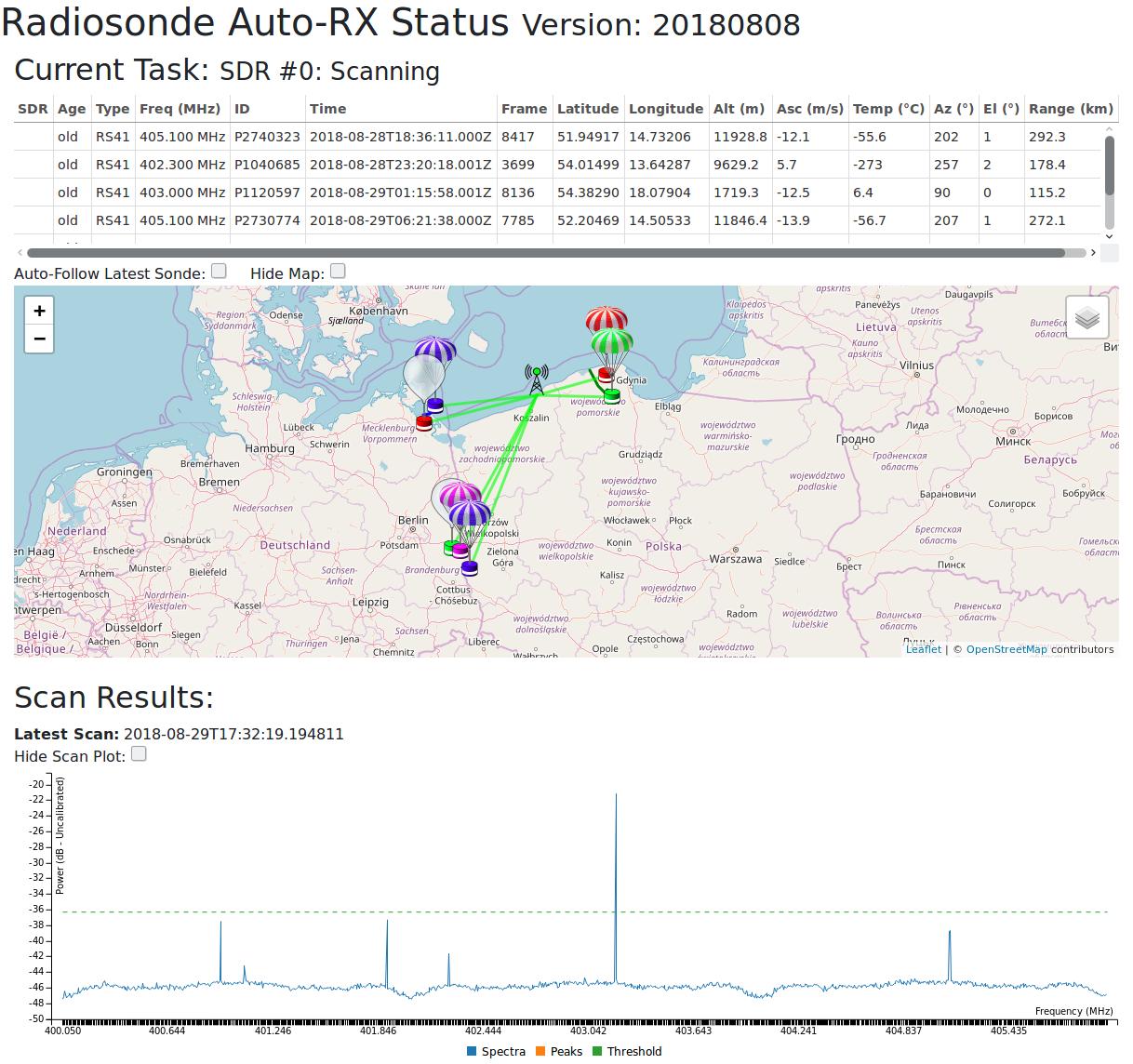Select sonde ID P2740323 cell
The image size is (1133, 1064).
267,137
